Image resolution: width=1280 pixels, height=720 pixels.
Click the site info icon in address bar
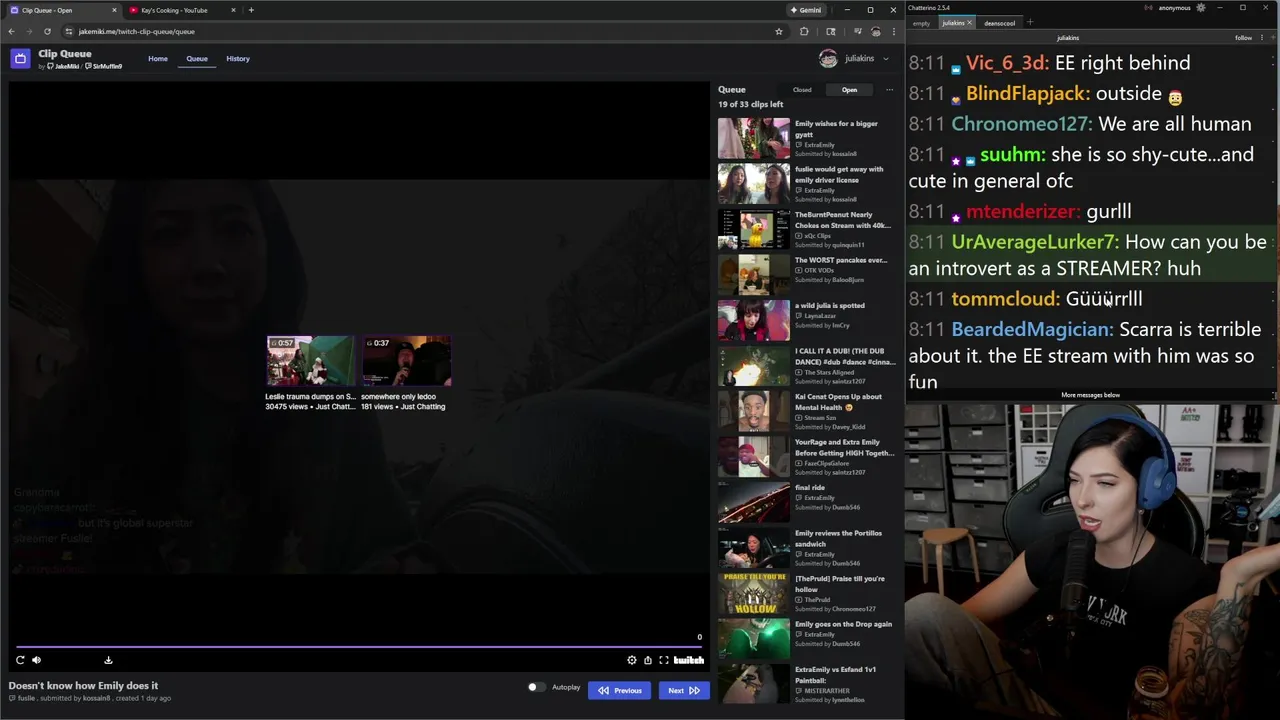click(68, 31)
